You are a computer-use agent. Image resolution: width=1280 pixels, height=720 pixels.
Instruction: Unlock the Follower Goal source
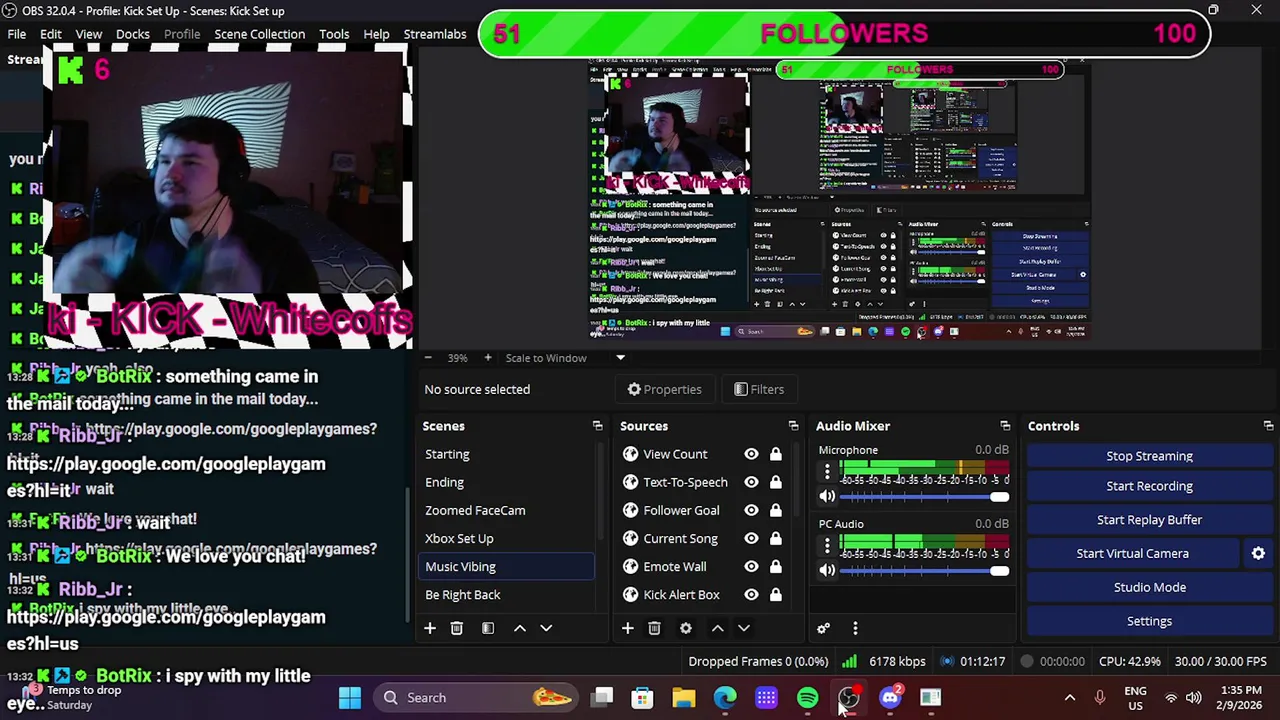coord(775,510)
